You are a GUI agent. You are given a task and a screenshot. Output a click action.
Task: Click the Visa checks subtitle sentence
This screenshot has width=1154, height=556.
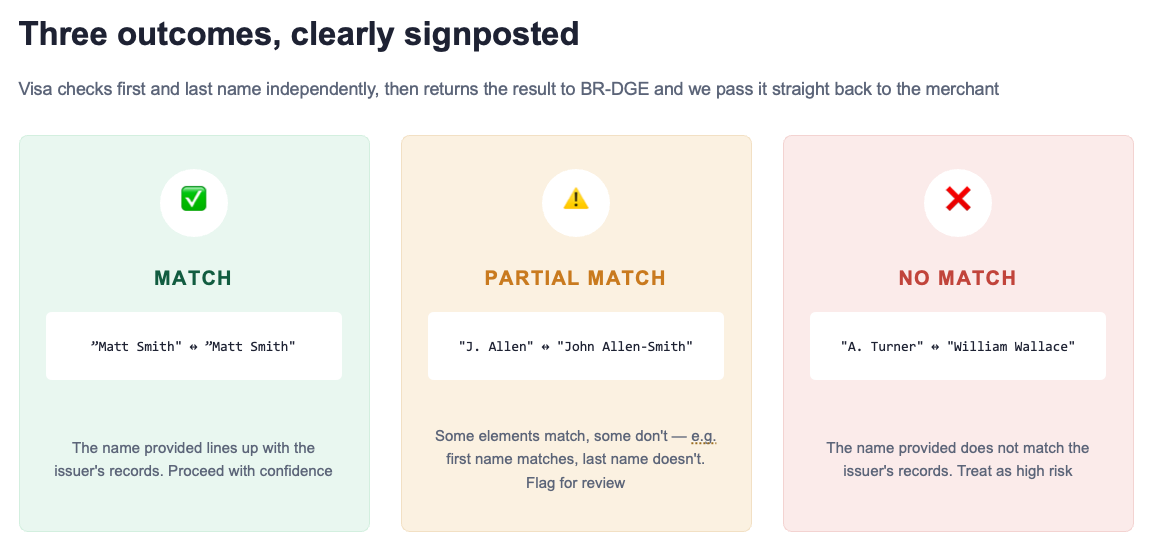coord(509,90)
